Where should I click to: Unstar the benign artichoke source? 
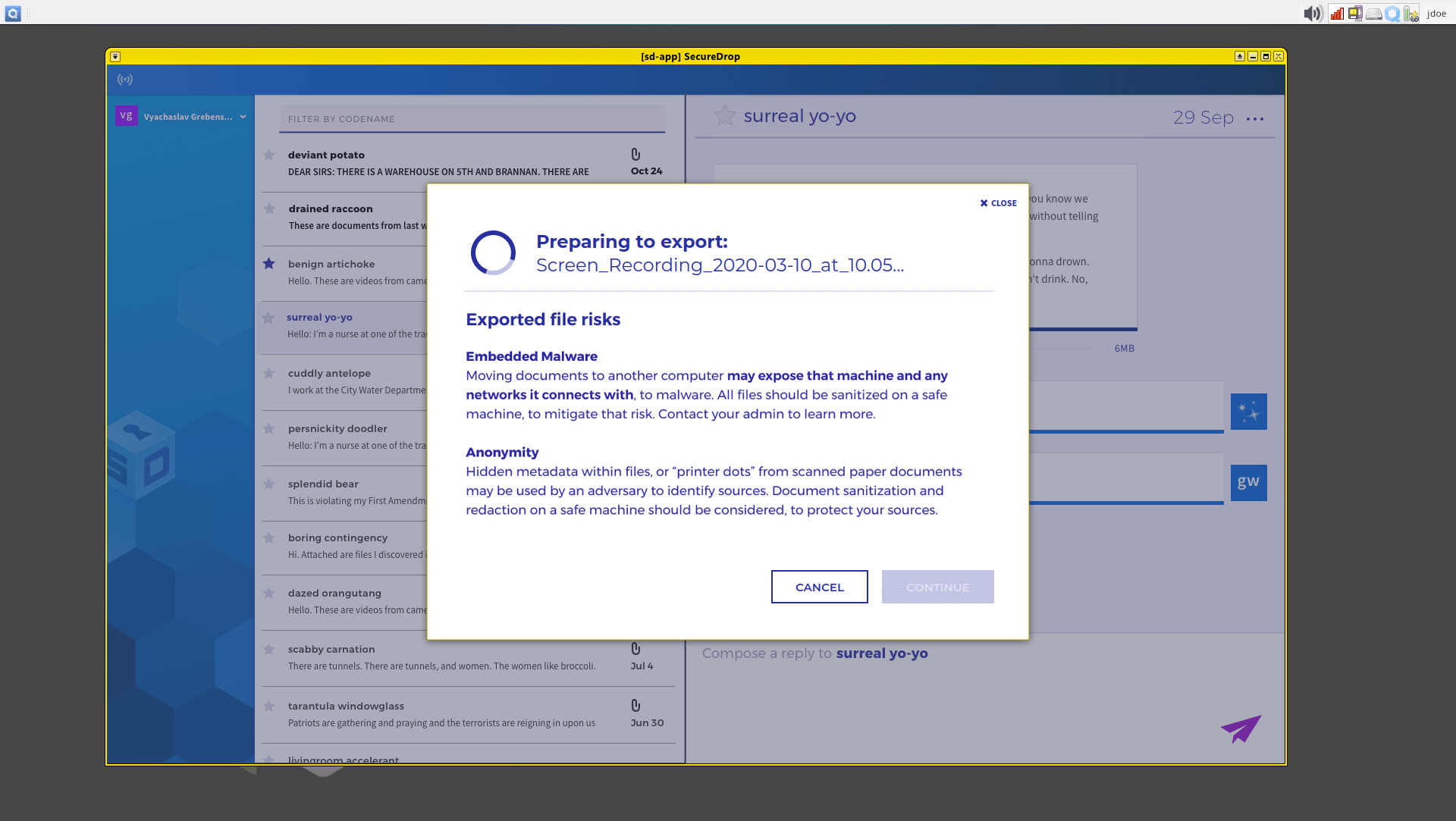(x=268, y=264)
